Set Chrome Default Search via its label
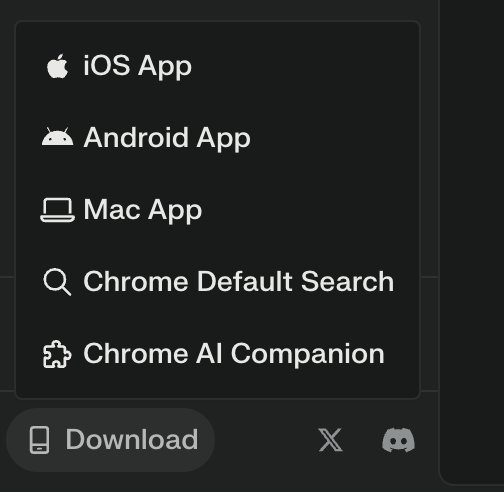This screenshot has width=504, height=492. pos(239,282)
